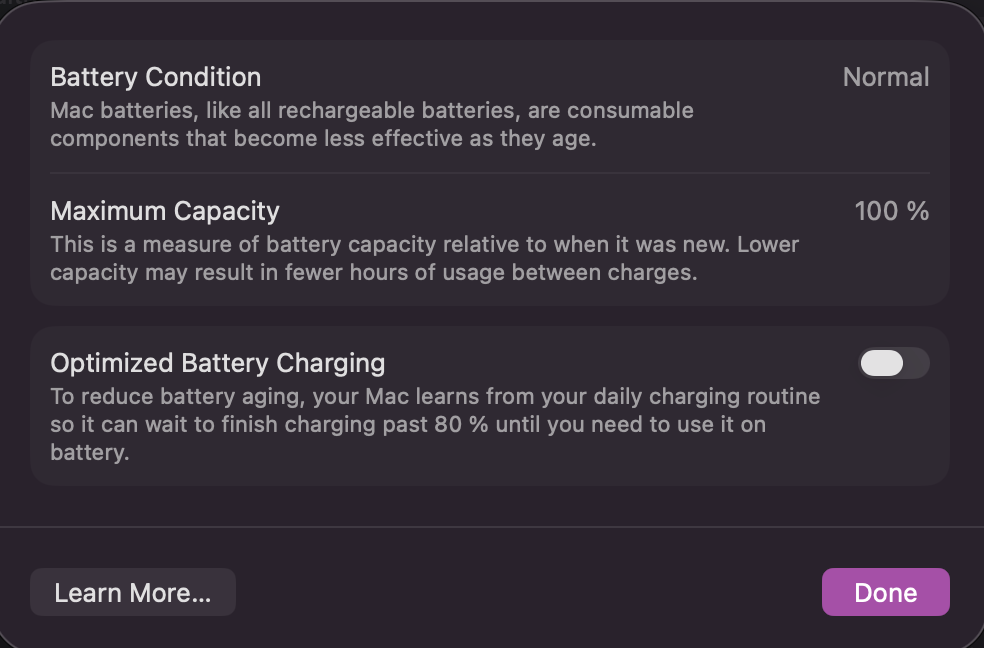Click the charging routine explanation text
This screenshot has height=648, width=984.
click(x=435, y=423)
